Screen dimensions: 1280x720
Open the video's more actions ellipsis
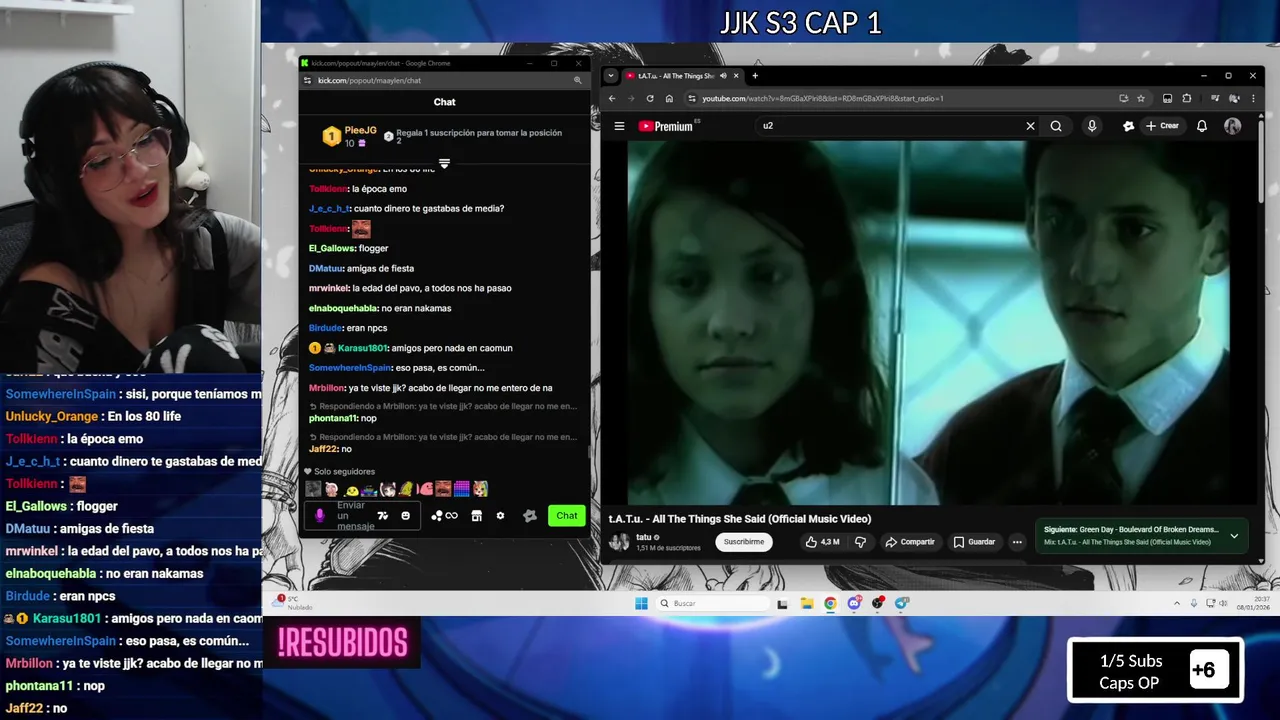1017,542
